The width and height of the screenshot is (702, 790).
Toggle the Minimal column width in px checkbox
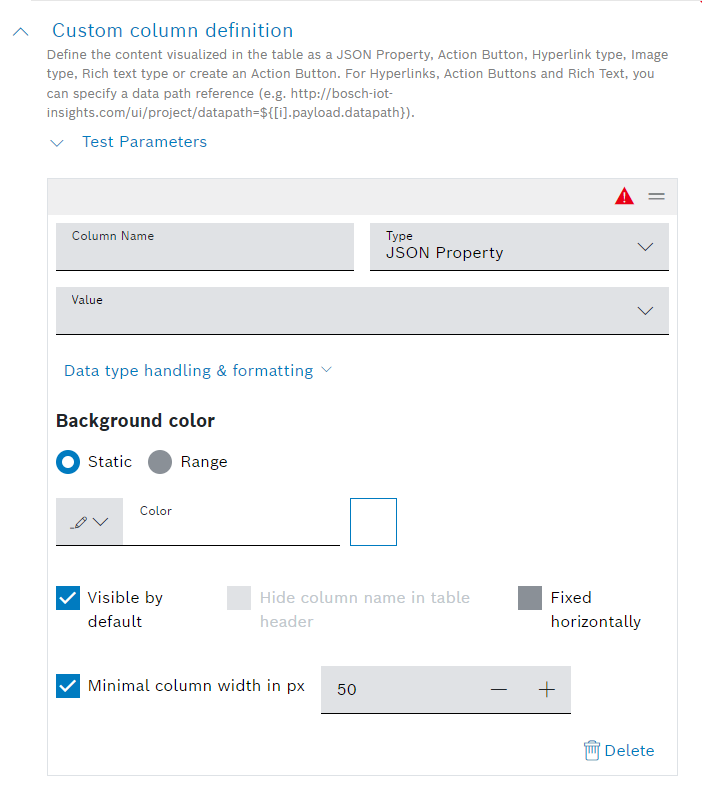(x=68, y=686)
